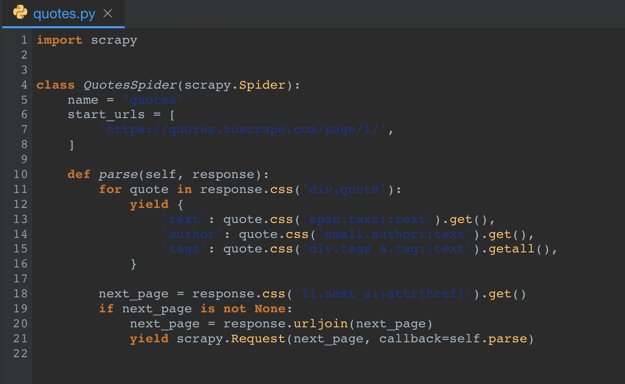Click 'callback=self.parse' on line 21
The width and height of the screenshot is (625, 384).
(453, 339)
